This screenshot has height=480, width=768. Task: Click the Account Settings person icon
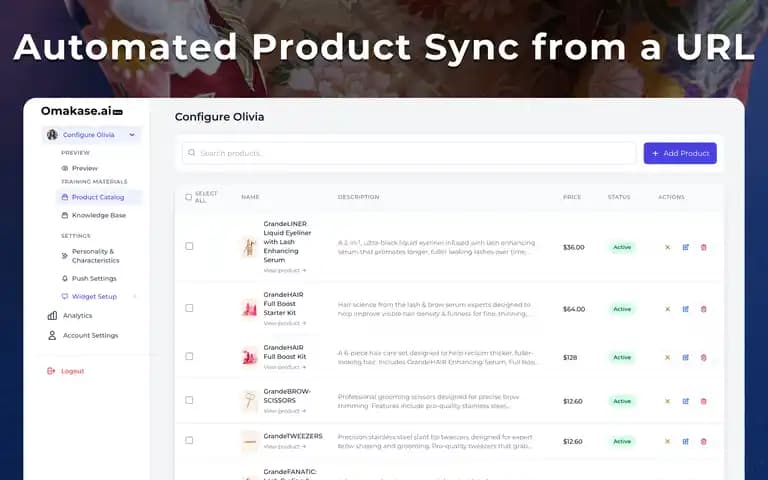pos(52,336)
